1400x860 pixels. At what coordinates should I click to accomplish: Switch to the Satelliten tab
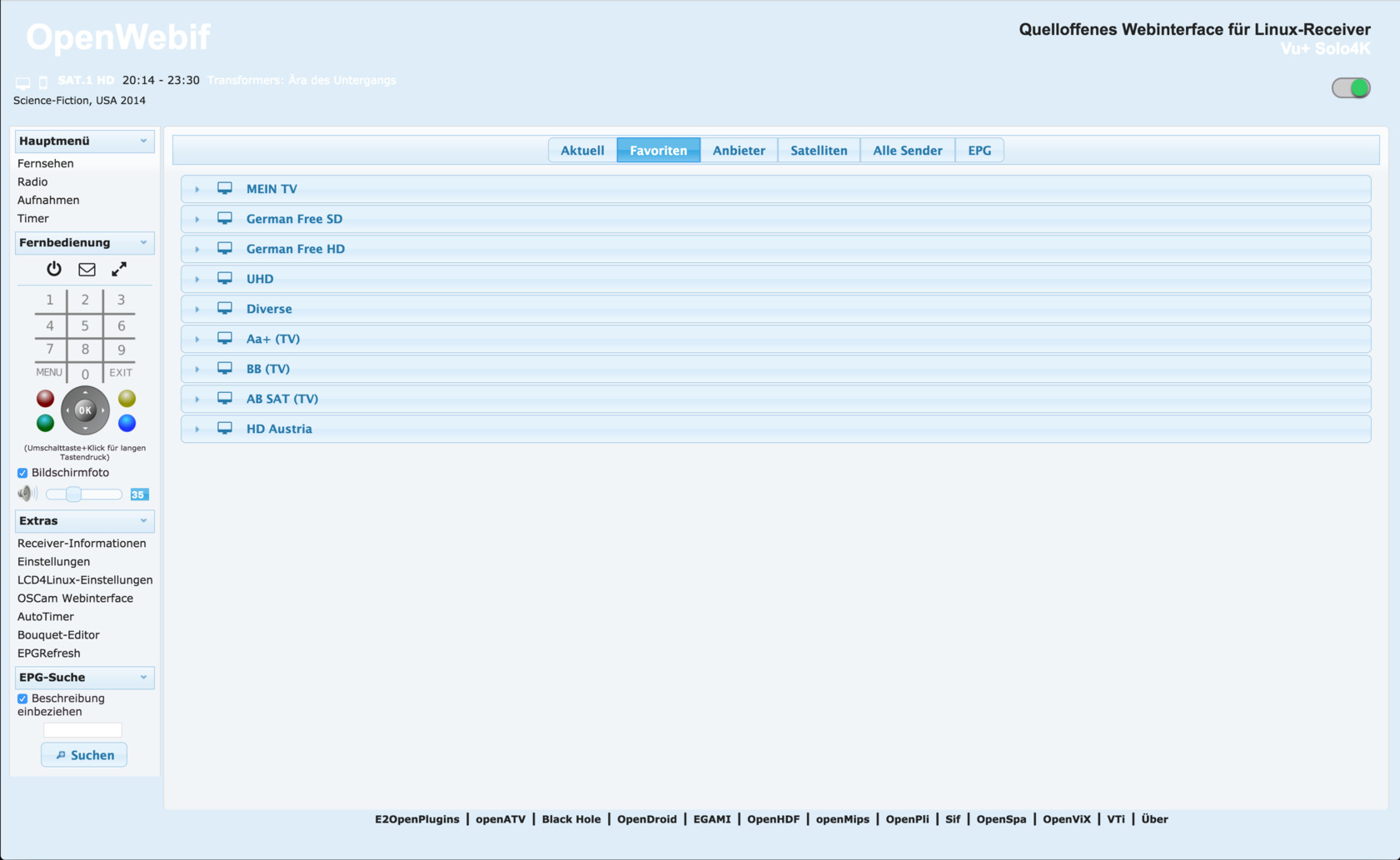tap(818, 151)
